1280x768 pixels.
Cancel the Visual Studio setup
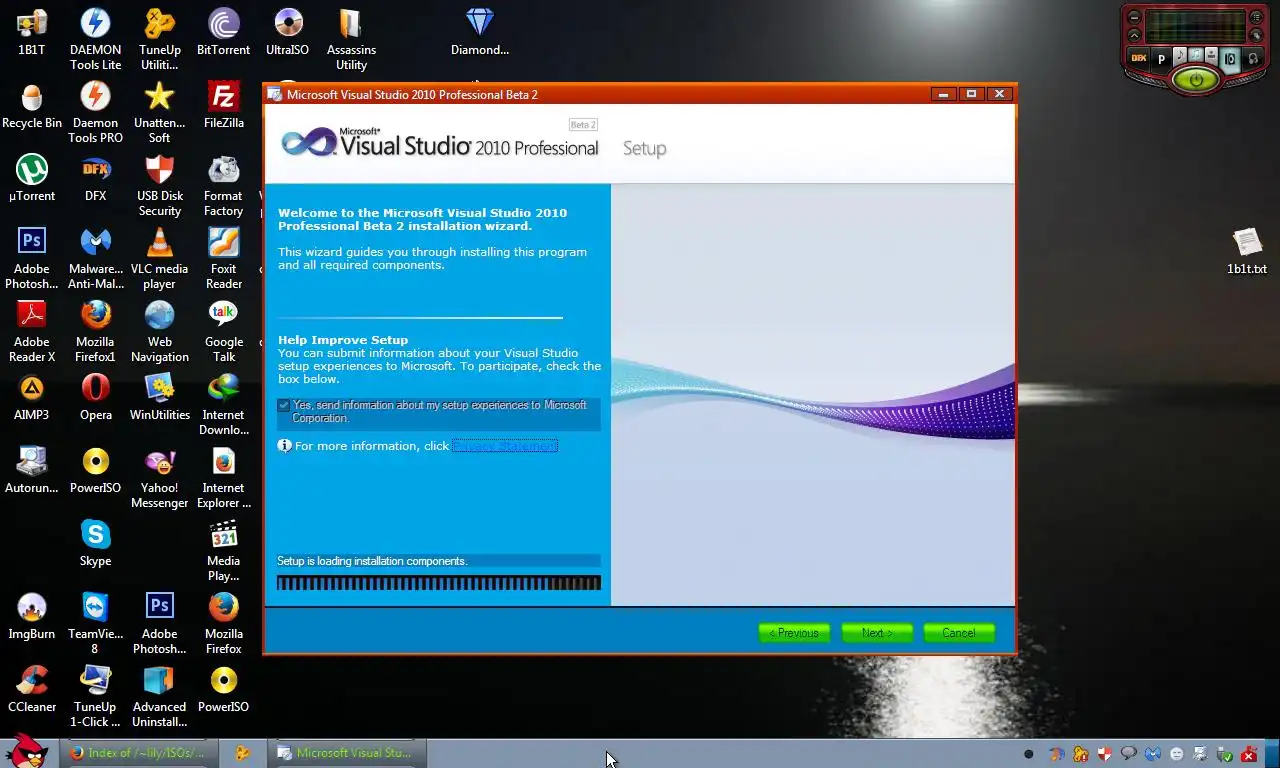pos(958,633)
